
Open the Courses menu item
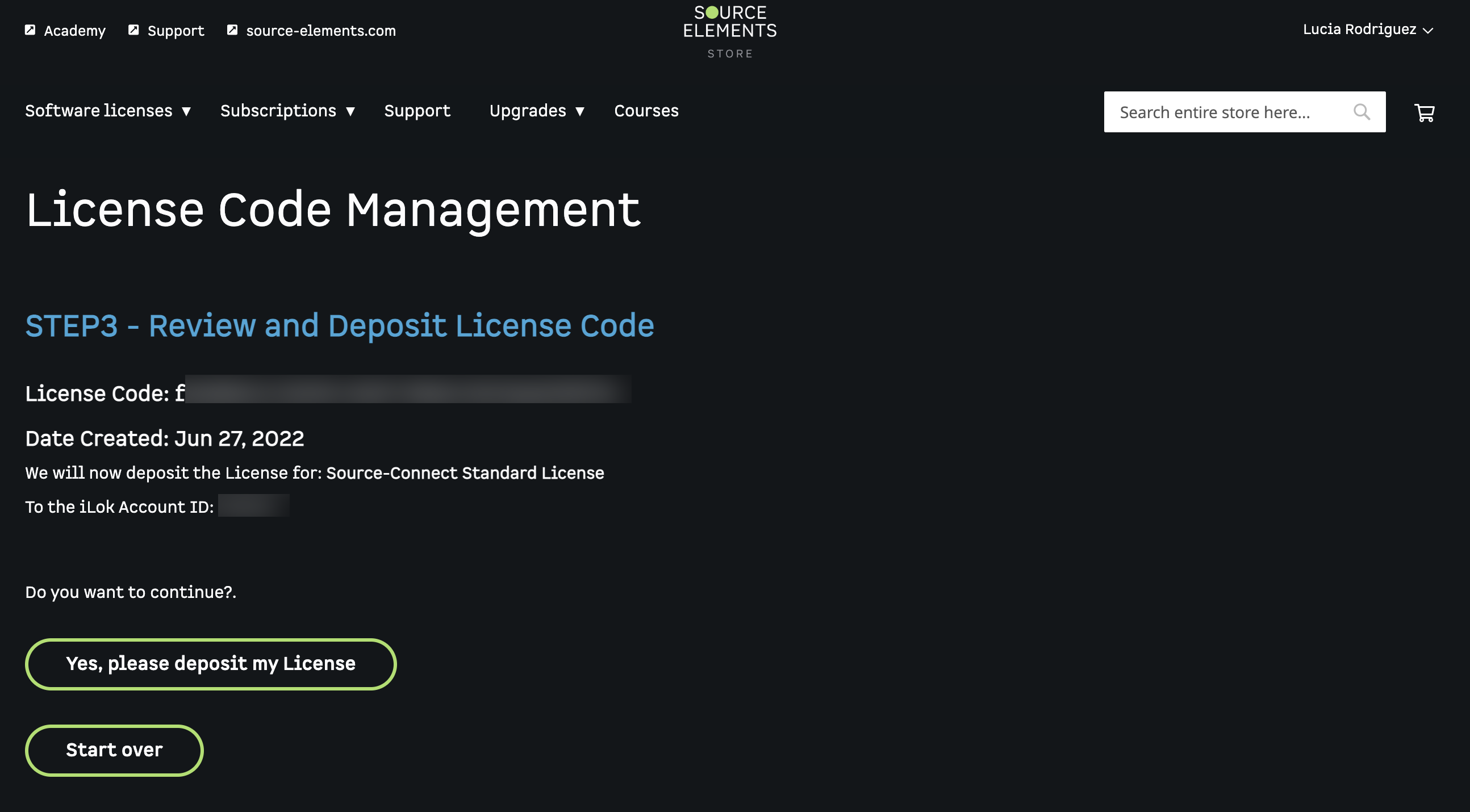click(x=646, y=111)
